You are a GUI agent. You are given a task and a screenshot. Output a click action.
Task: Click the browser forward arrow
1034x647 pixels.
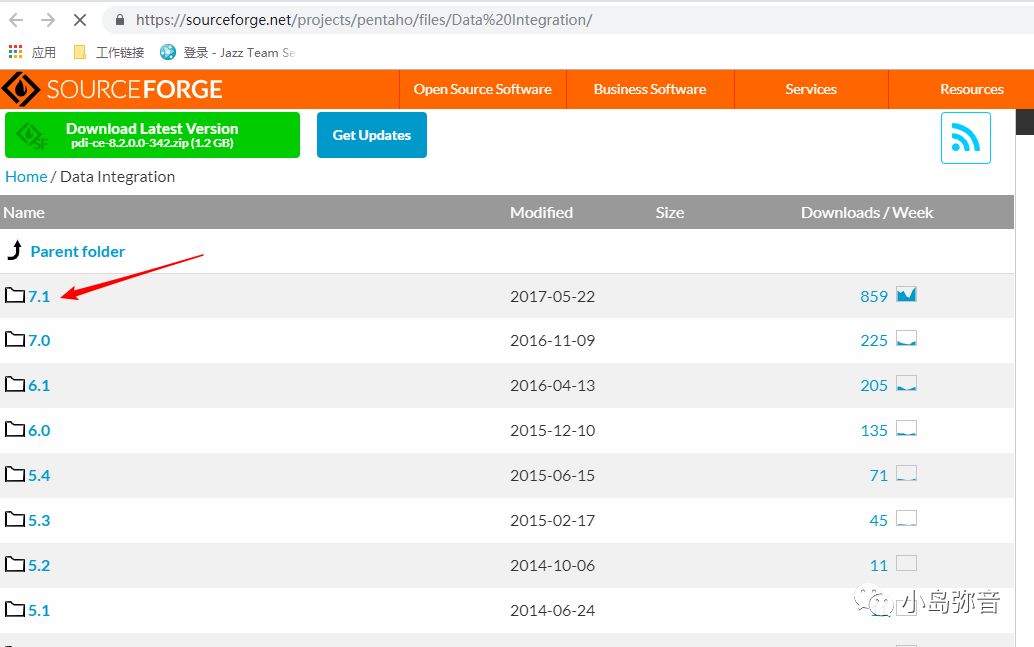[x=48, y=20]
